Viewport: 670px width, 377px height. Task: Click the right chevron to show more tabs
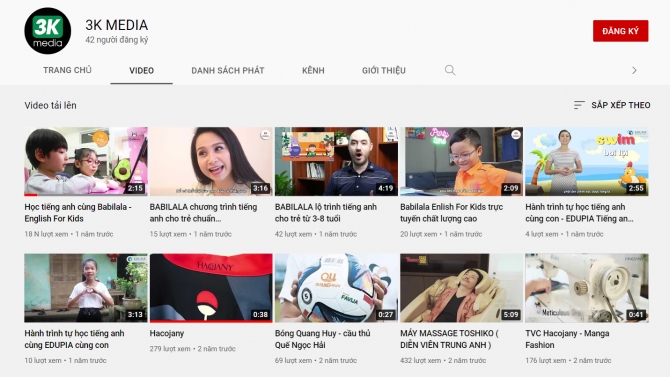point(634,71)
